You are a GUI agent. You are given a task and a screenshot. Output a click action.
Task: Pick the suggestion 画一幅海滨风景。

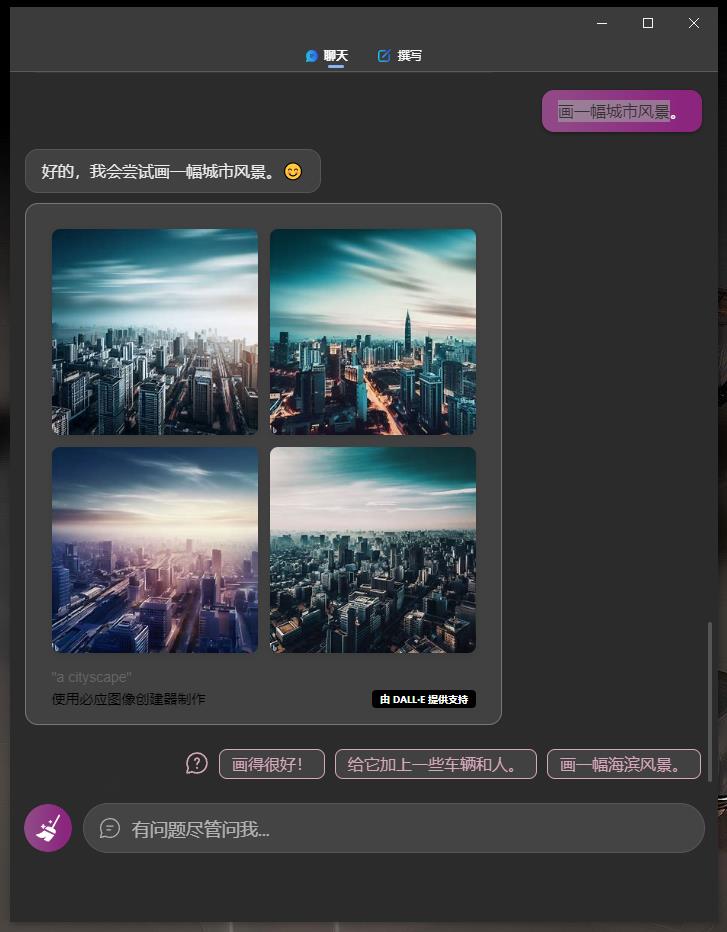pyautogui.click(x=624, y=764)
